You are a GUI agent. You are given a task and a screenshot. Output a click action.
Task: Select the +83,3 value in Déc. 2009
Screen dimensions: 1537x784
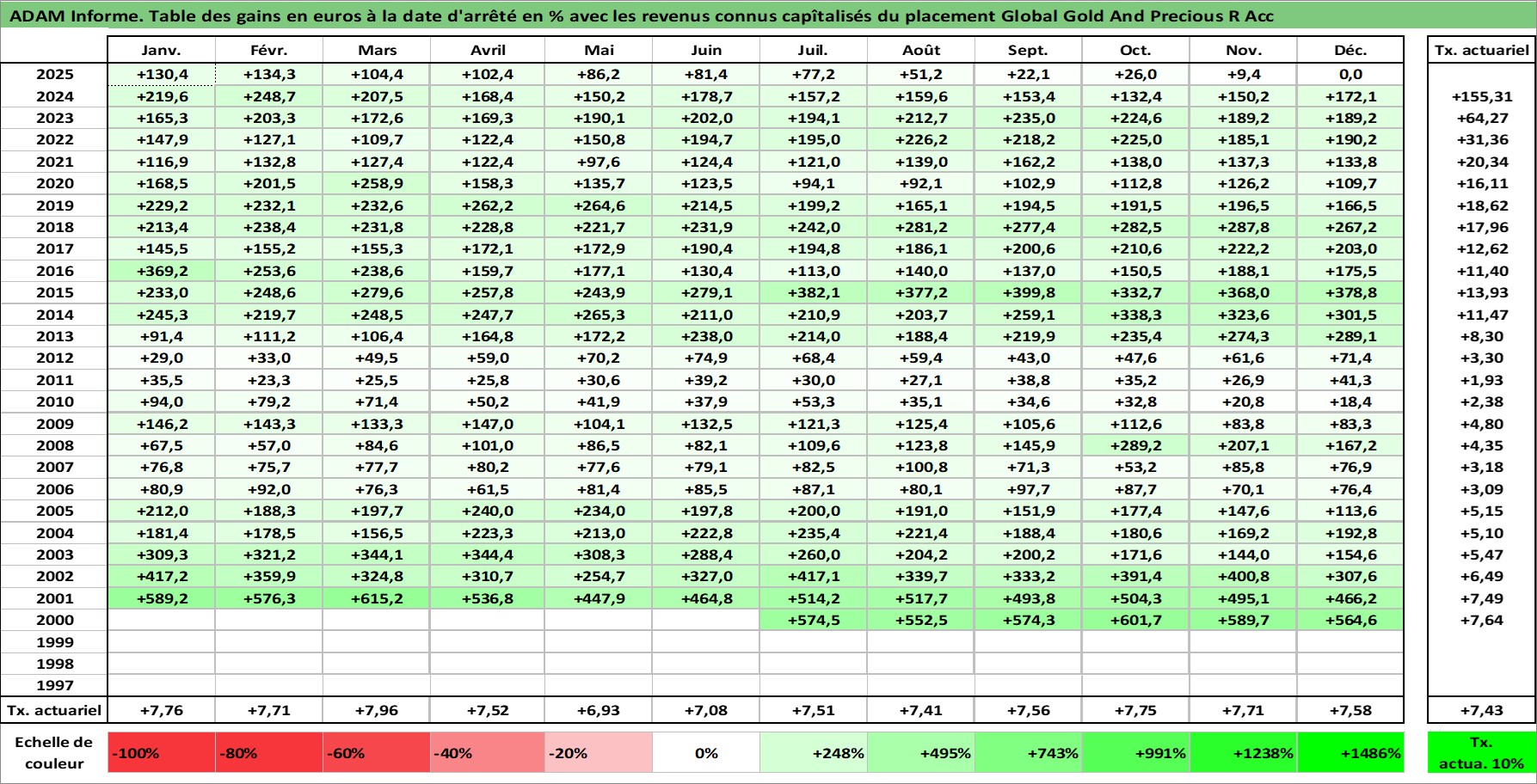click(1350, 424)
